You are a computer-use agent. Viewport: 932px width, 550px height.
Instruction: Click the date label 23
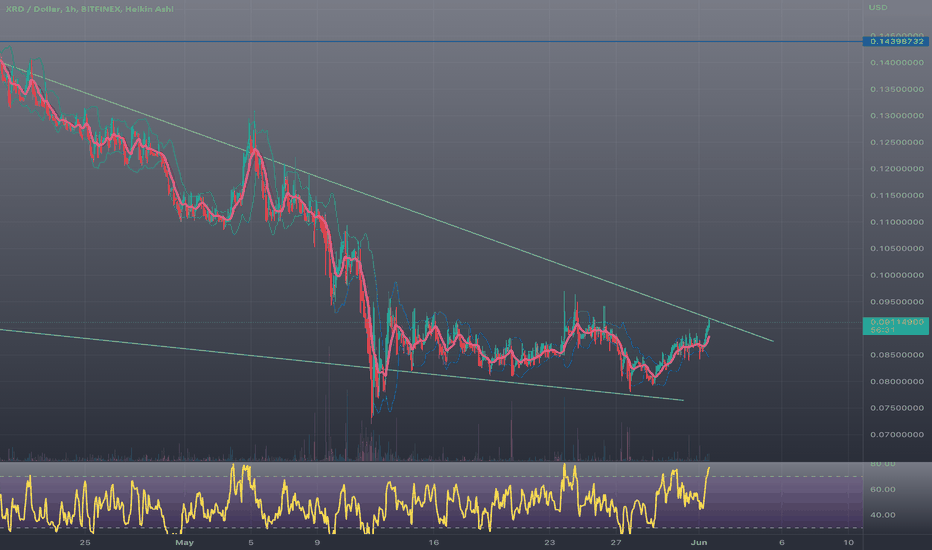pos(550,542)
